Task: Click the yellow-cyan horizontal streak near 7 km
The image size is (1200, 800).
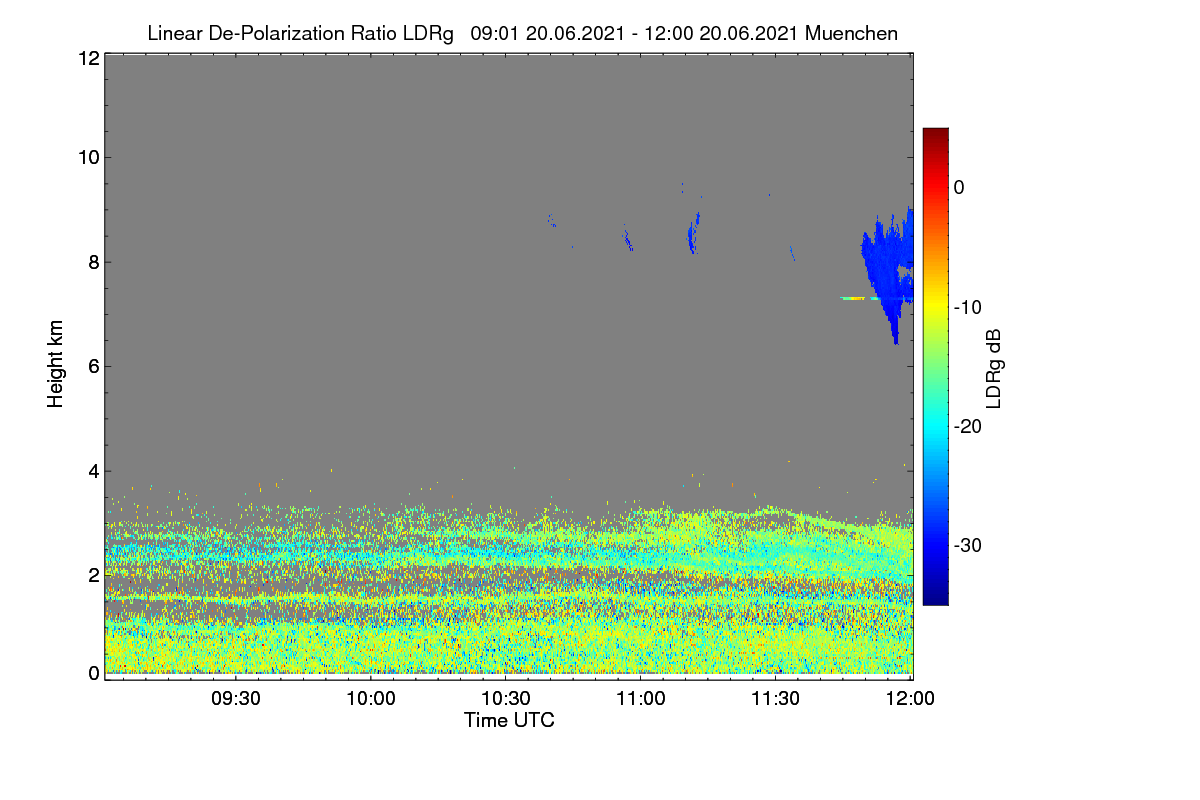Action: (x=858, y=298)
